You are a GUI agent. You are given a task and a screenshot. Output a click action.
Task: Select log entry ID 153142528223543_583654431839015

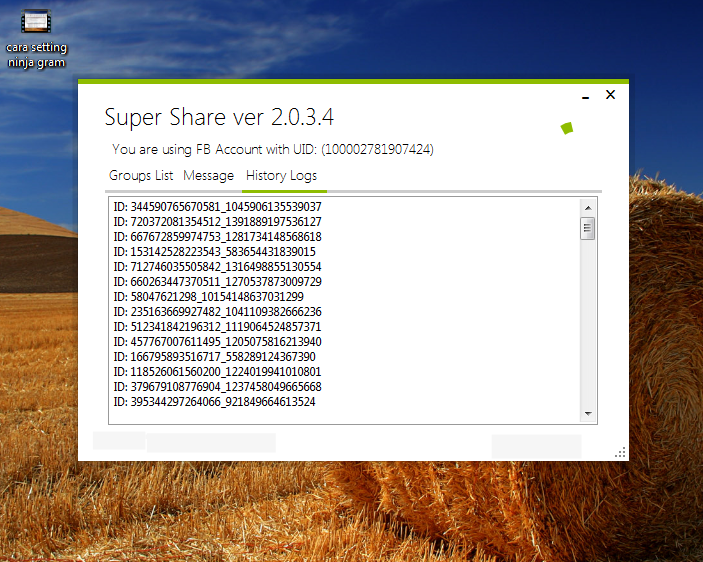[214, 252]
